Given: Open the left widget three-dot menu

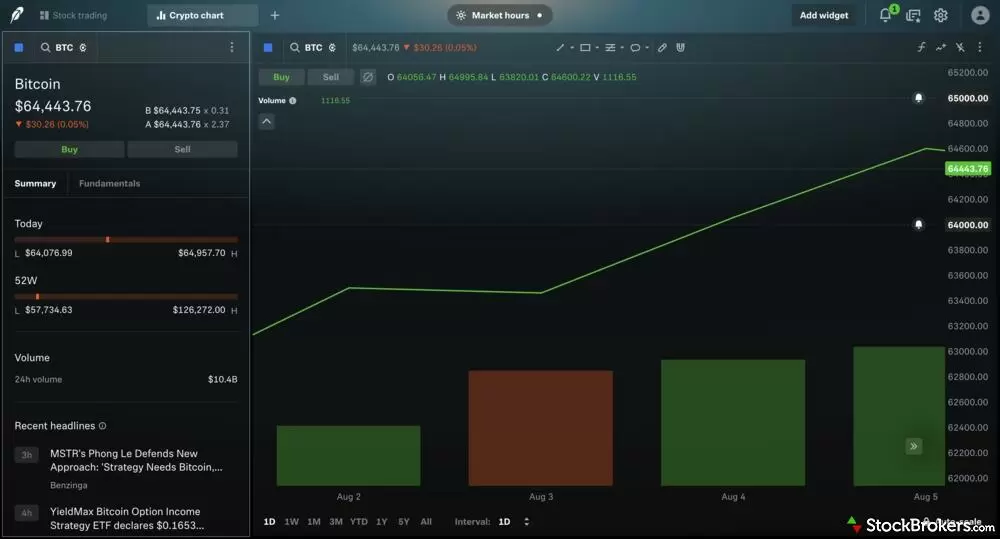Looking at the screenshot, I should pyautogui.click(x=232, y=47).
